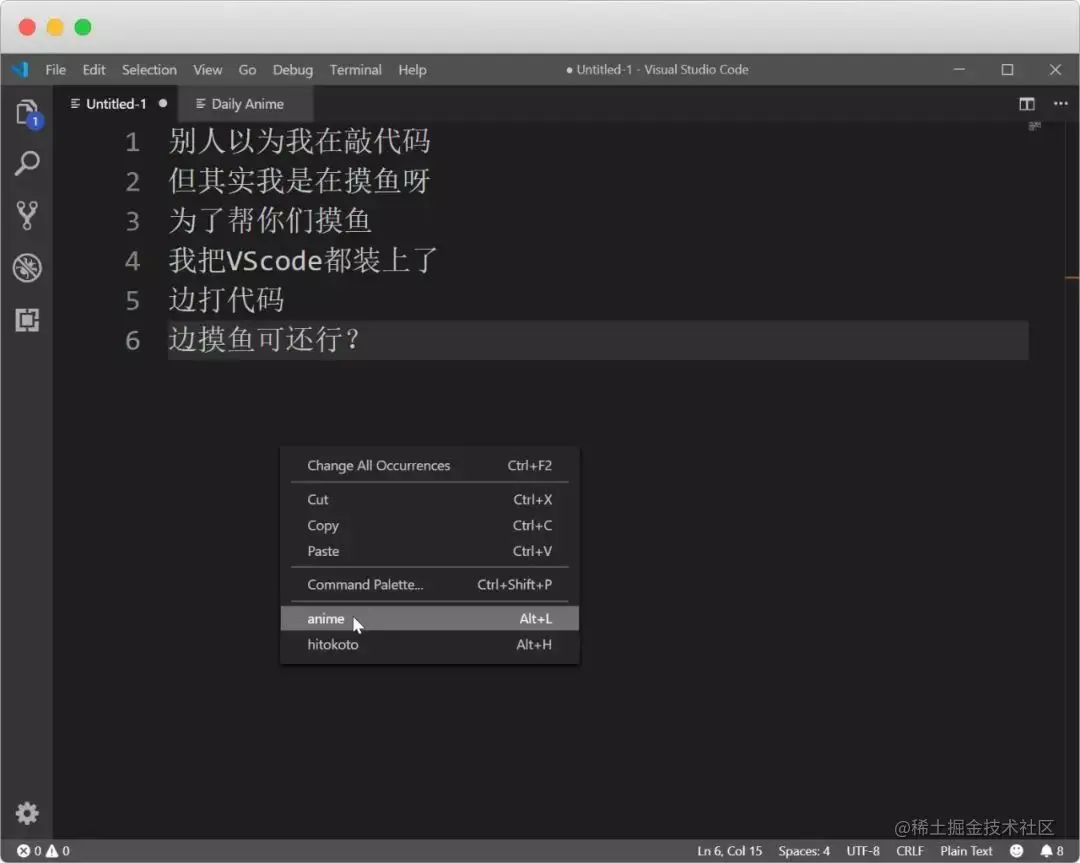Select the anime context menu entry
The height and width of the screenshot is (863, 1080).
430,618
